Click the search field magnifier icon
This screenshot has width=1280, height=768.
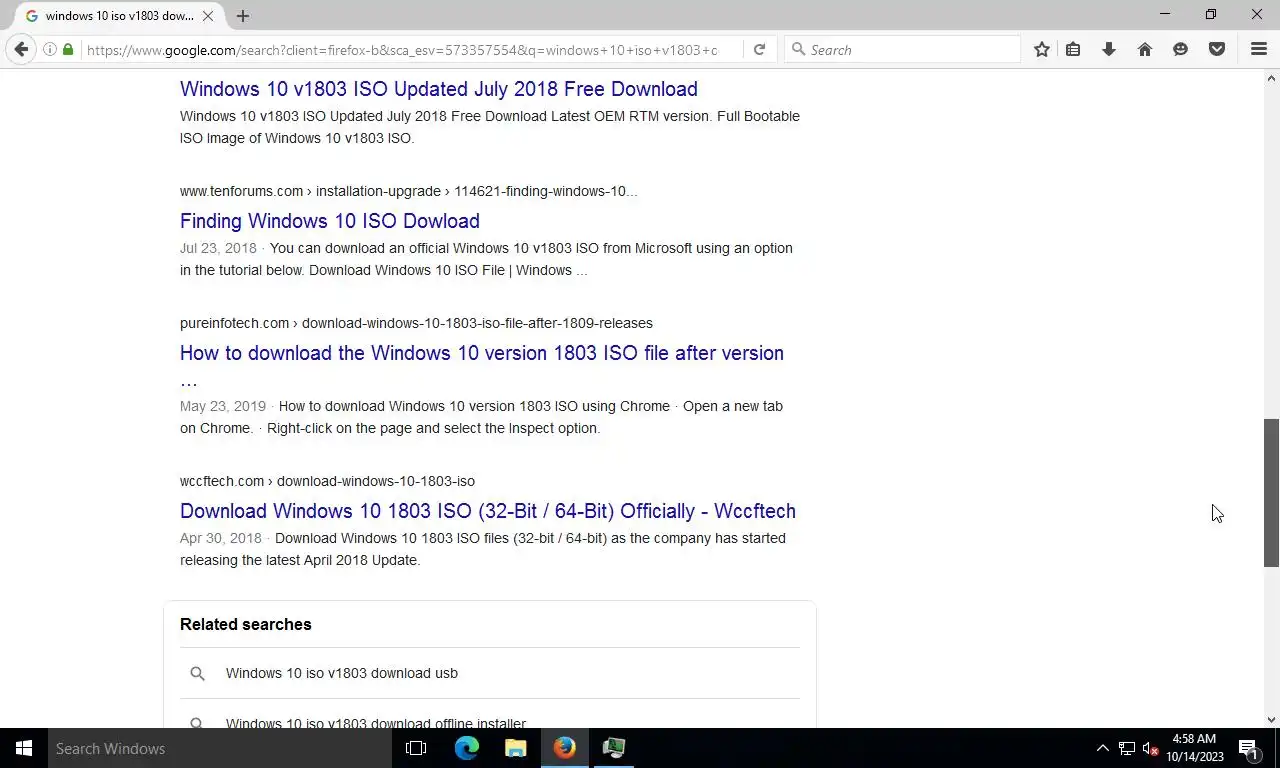point(798,49)
